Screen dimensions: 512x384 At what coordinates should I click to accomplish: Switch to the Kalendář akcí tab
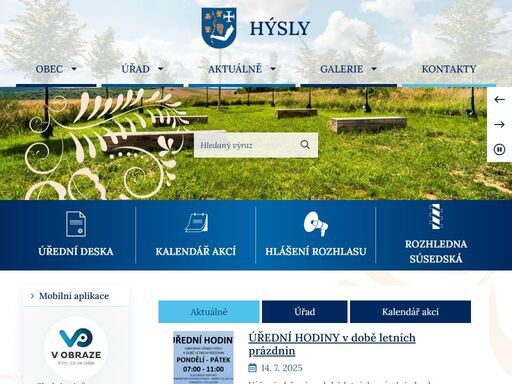click(x=410, y=312)
